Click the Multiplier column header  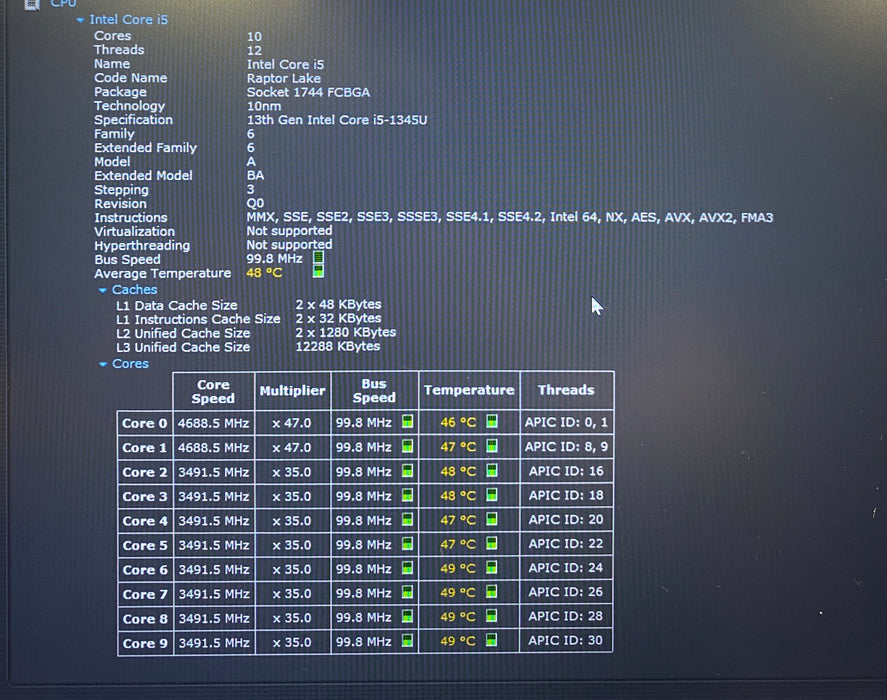point(292,391)
